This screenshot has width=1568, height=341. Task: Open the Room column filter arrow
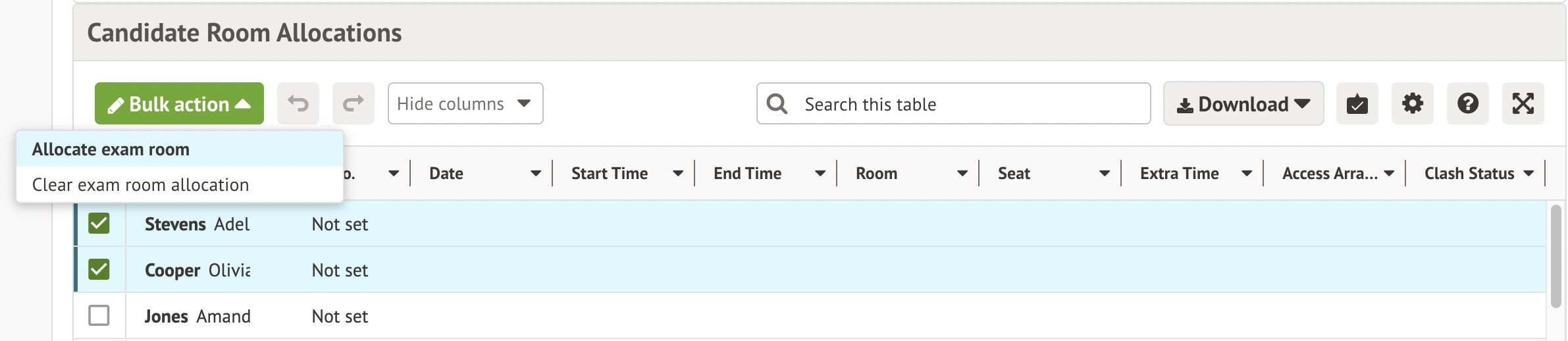[962, 173]
